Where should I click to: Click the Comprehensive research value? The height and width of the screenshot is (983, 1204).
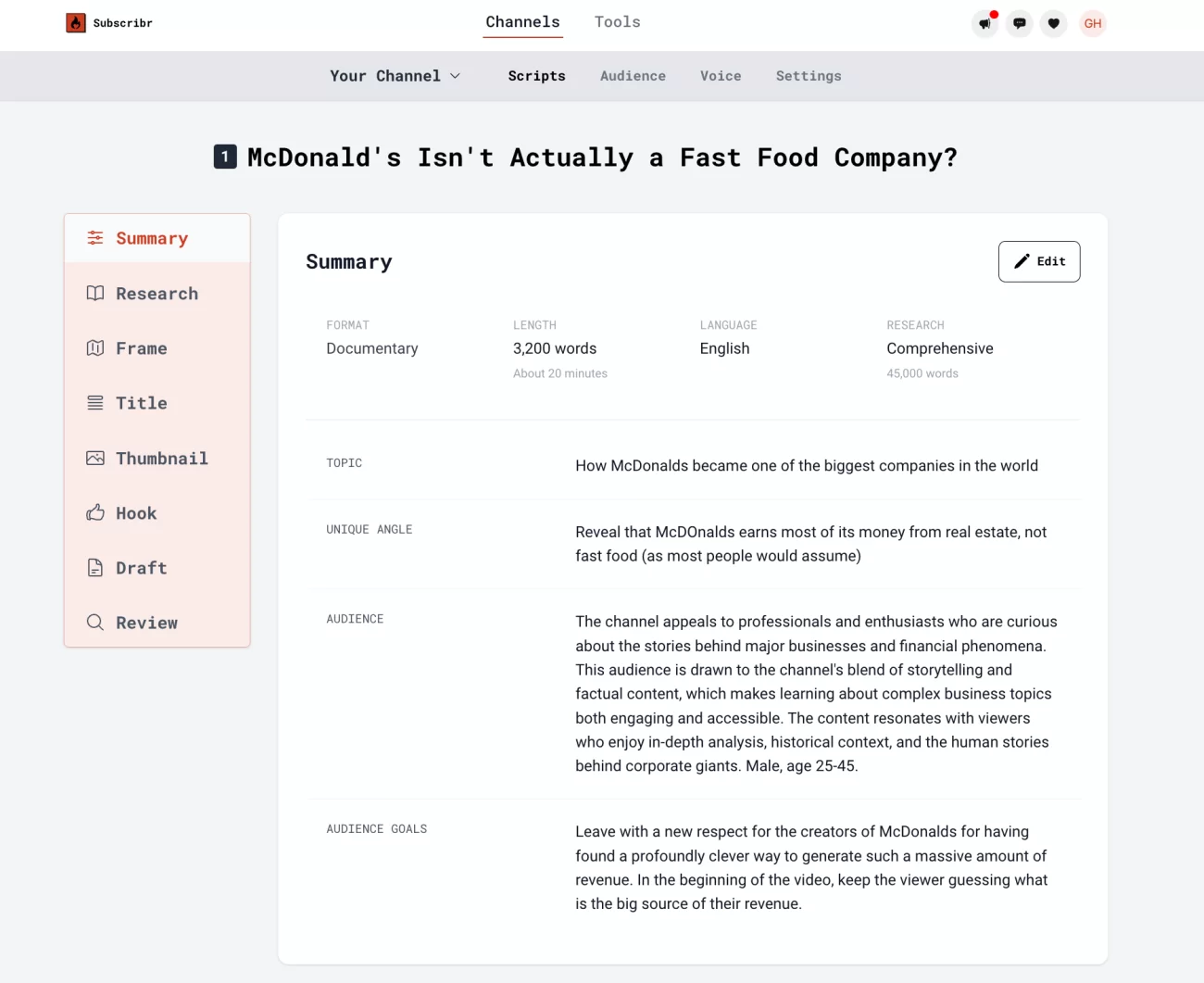coord(939,348)
